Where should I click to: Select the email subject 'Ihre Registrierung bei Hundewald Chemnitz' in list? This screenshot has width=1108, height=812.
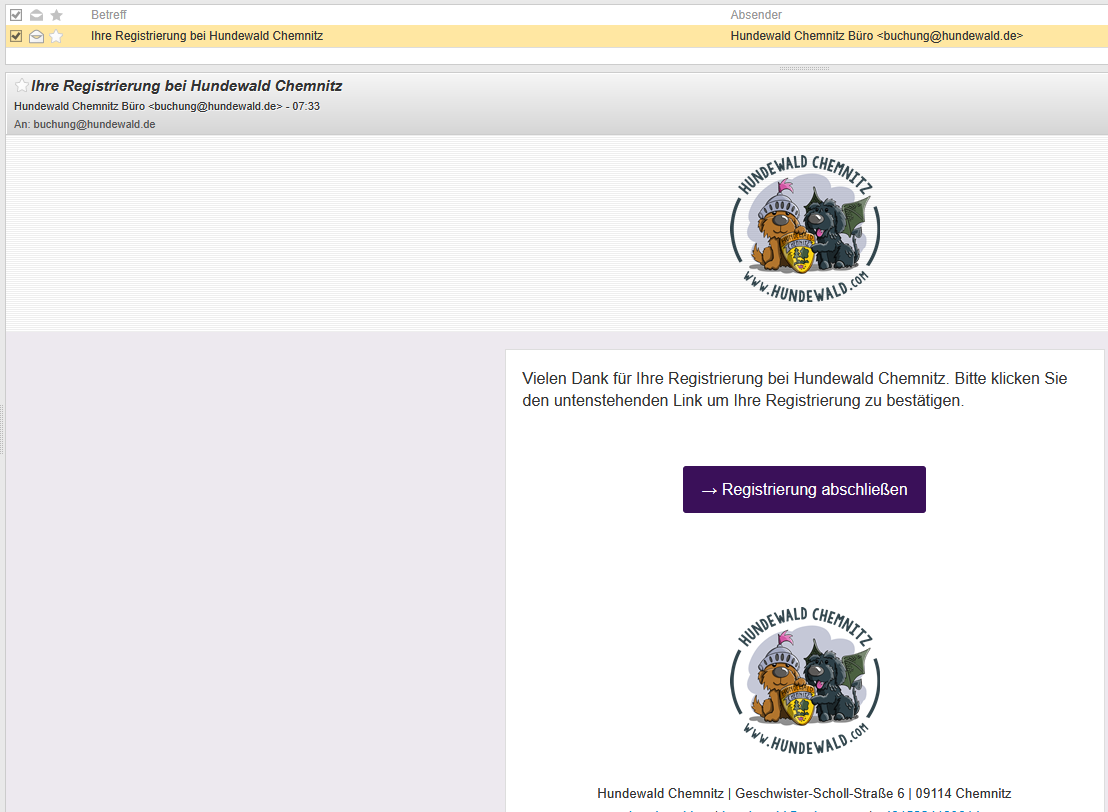pos(207,36)
